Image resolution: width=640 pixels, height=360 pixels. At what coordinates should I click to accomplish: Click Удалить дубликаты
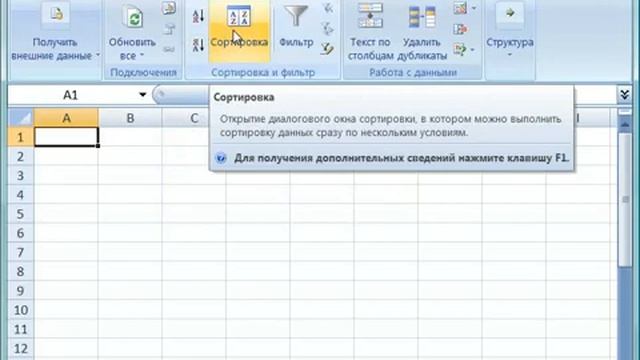[422, 31]
